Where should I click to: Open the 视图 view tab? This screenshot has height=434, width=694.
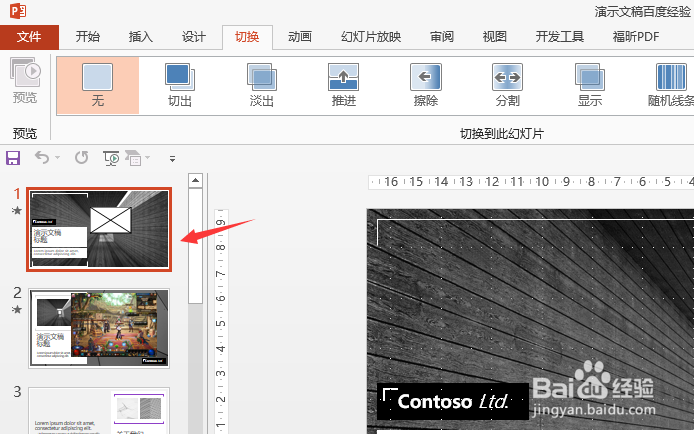(x=494, y=37)
